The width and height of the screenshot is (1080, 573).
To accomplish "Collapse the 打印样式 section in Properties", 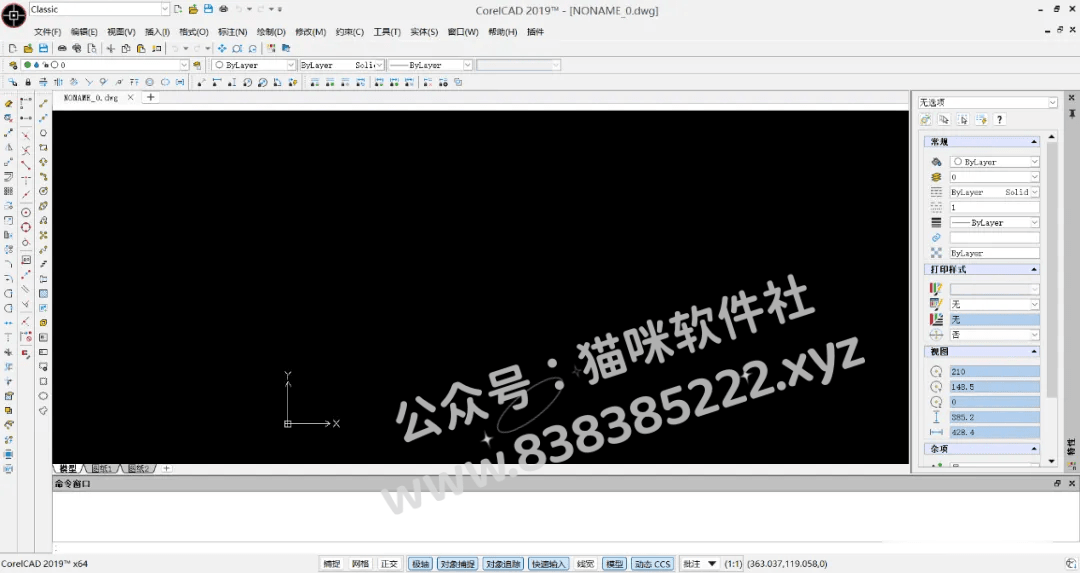I will [x=1034, y=269].
